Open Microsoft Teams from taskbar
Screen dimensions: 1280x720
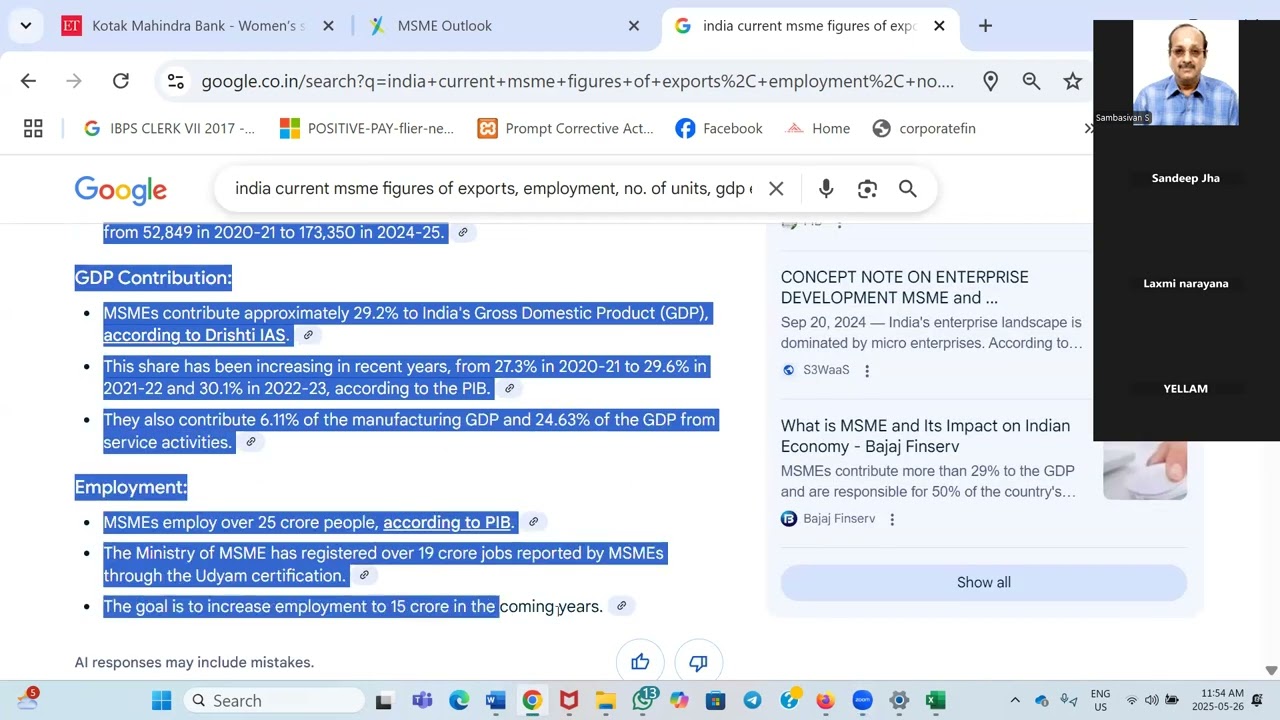(422, 700)
